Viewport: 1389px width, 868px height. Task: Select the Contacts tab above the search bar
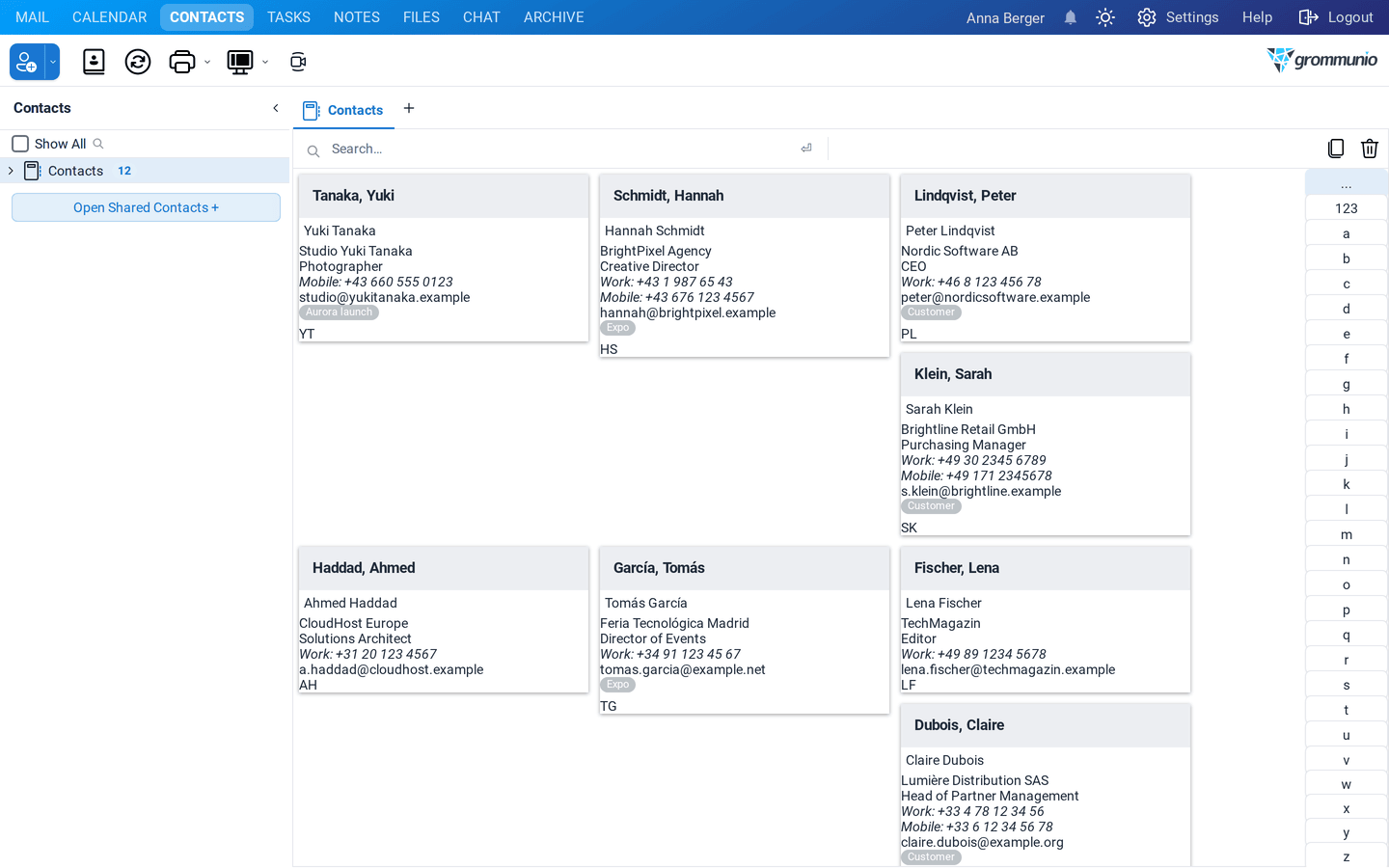344,110
